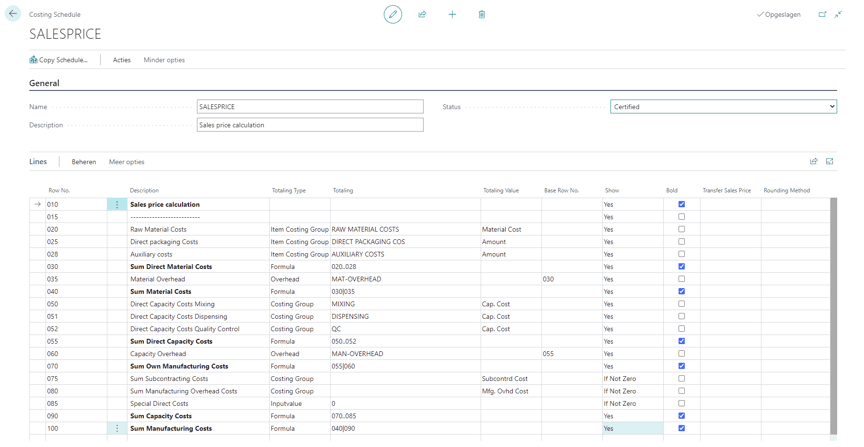This screenshot has width=864, height=447.
Task: Toggle Bold checkbox for Sum Manufacturing Costs
Action: [682, 428]
